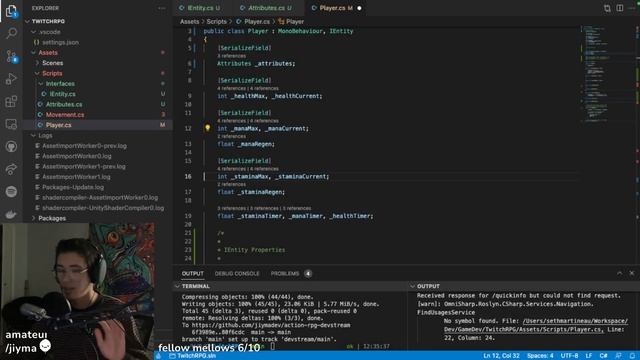Click the Scripts breadcrumb

pos(216,22)
